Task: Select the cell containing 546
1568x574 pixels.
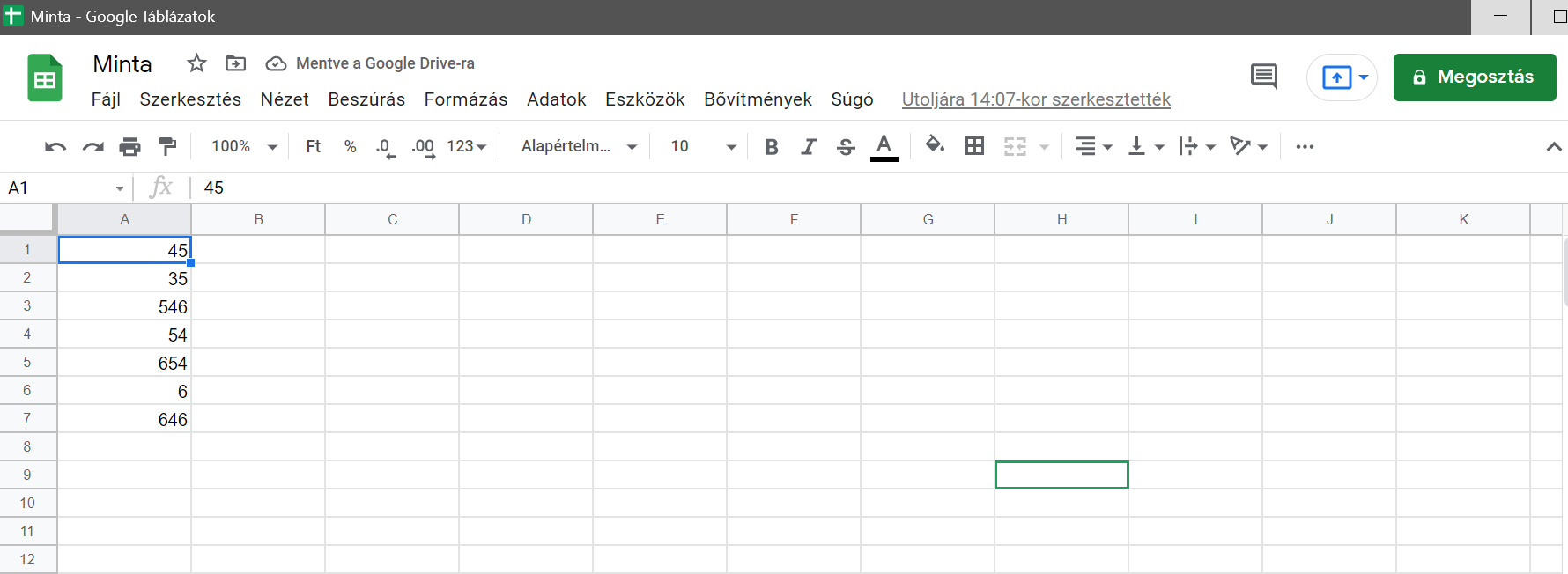Action: click(x=124, y=306)
